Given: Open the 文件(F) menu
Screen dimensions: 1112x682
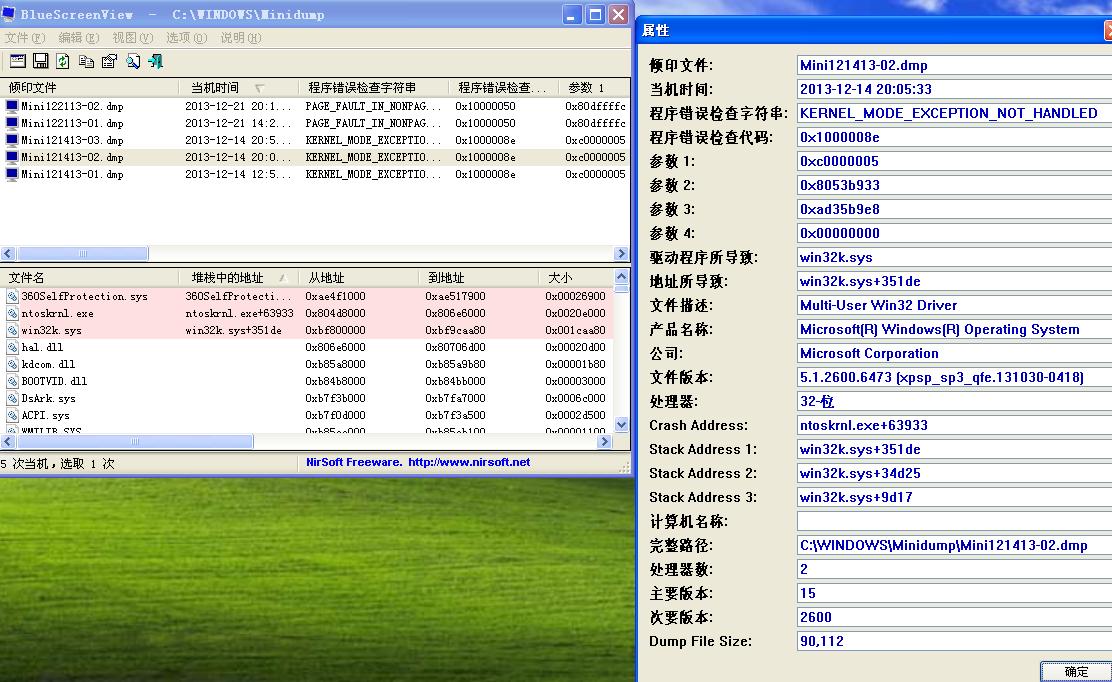Looking at the screenshot, I should point(25,38).
